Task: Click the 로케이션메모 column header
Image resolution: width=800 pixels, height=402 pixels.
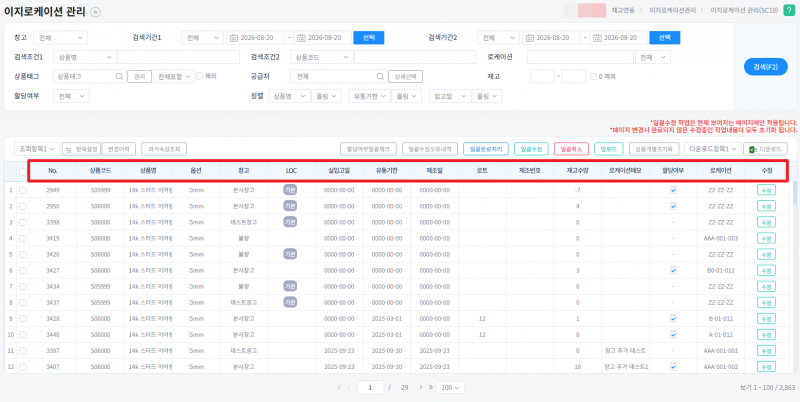Action: point(625,171)
